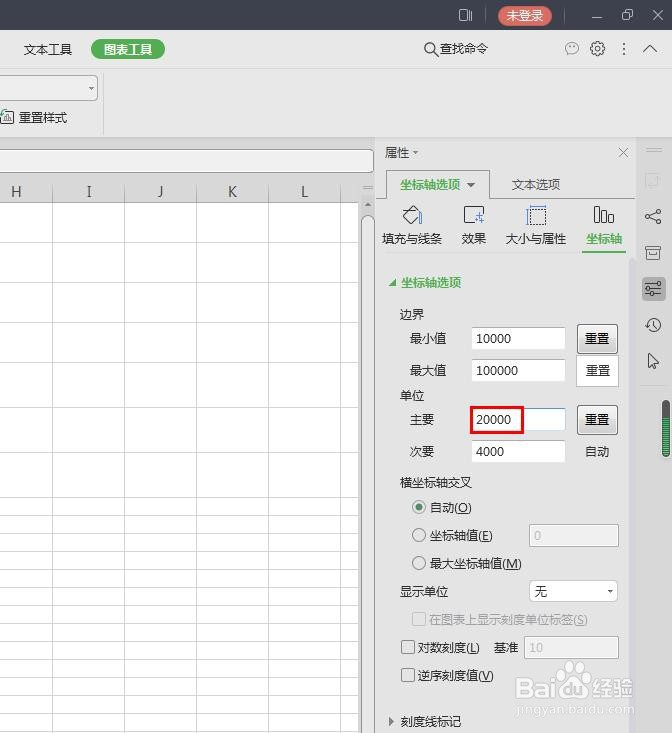
Task: Click the Minor unit (次要) input field
Action: pyautogui.click(x=518, y=452)
